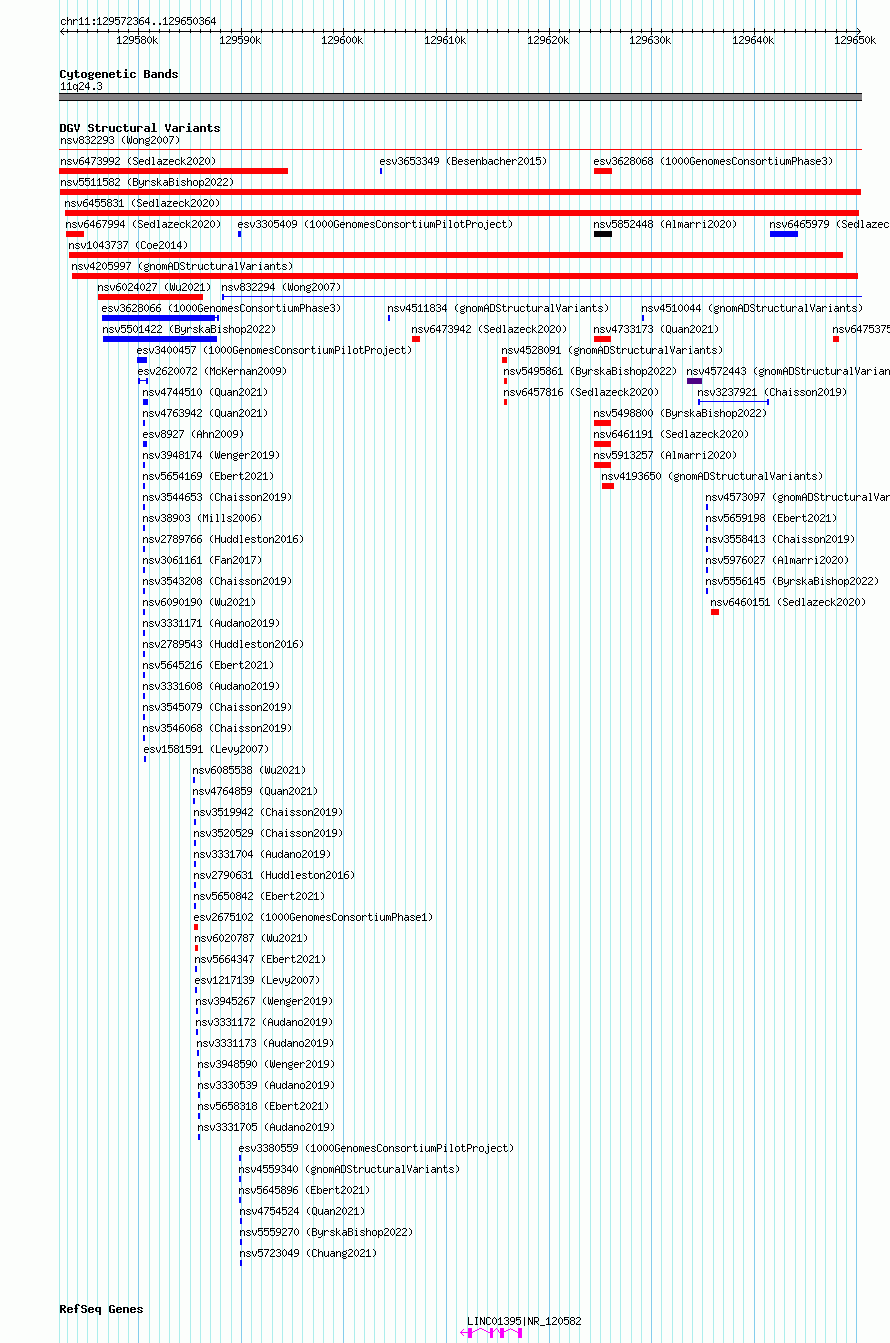This screenshot has height=1343, width=890.
Task: Click esv3628066 label above blue bar
Action: point(221,308)
